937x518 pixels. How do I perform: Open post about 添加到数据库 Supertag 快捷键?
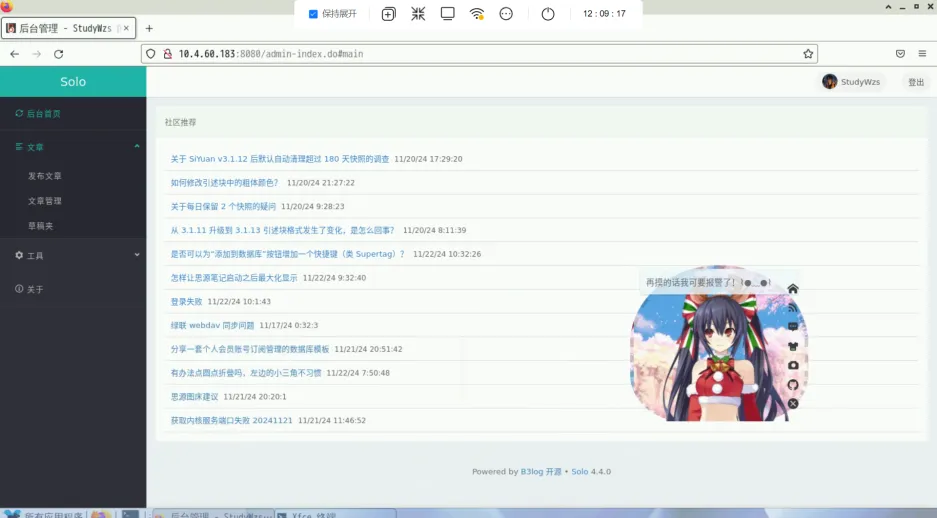(x=287, y=254)
